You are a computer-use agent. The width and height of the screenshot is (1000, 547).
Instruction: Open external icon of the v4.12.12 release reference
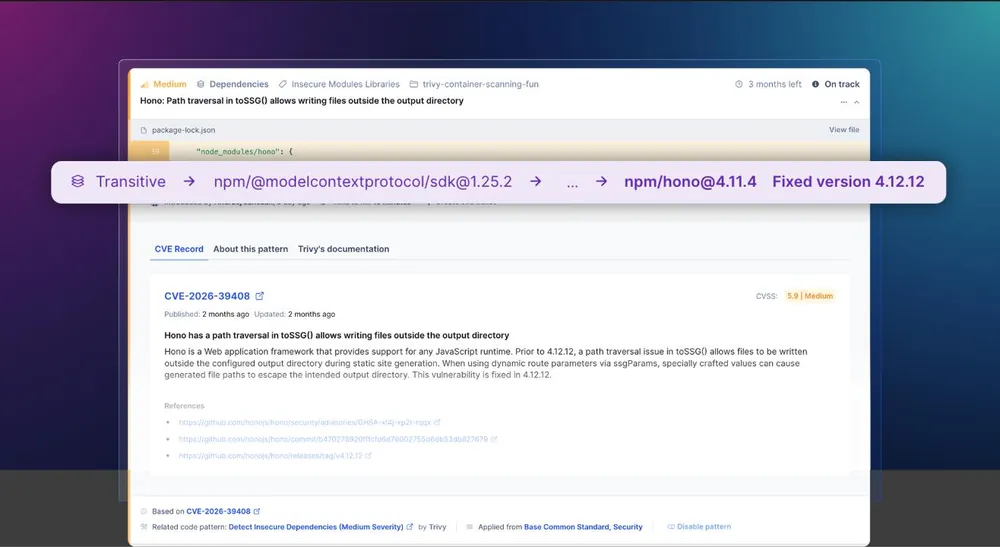pyautogui.click(x=368, y=455)
